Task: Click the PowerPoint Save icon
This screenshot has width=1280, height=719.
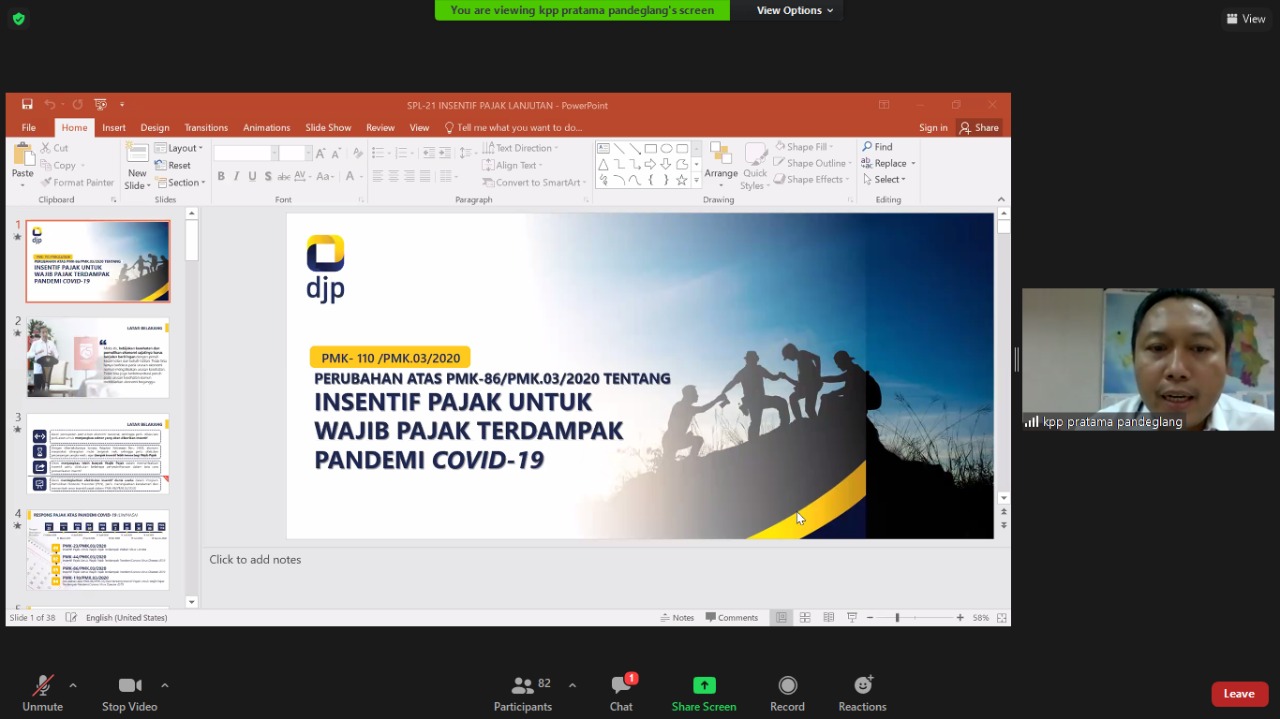Action: point(27,105)
